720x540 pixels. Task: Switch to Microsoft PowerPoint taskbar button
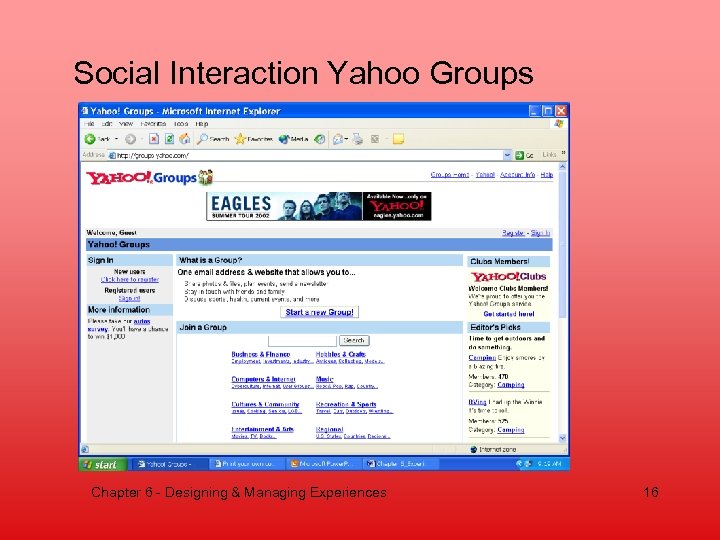(x=323, y=464)
